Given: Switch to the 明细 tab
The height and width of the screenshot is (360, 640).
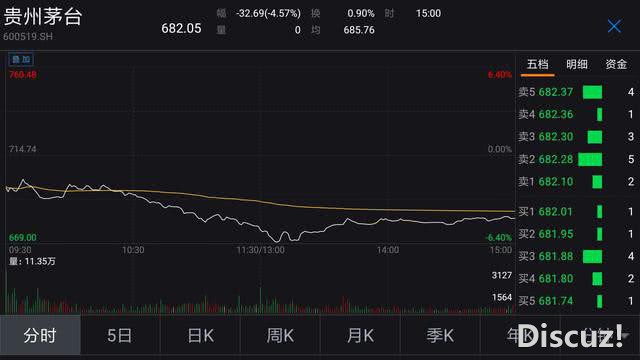Looking at the screenshot, I should (577, 64).
